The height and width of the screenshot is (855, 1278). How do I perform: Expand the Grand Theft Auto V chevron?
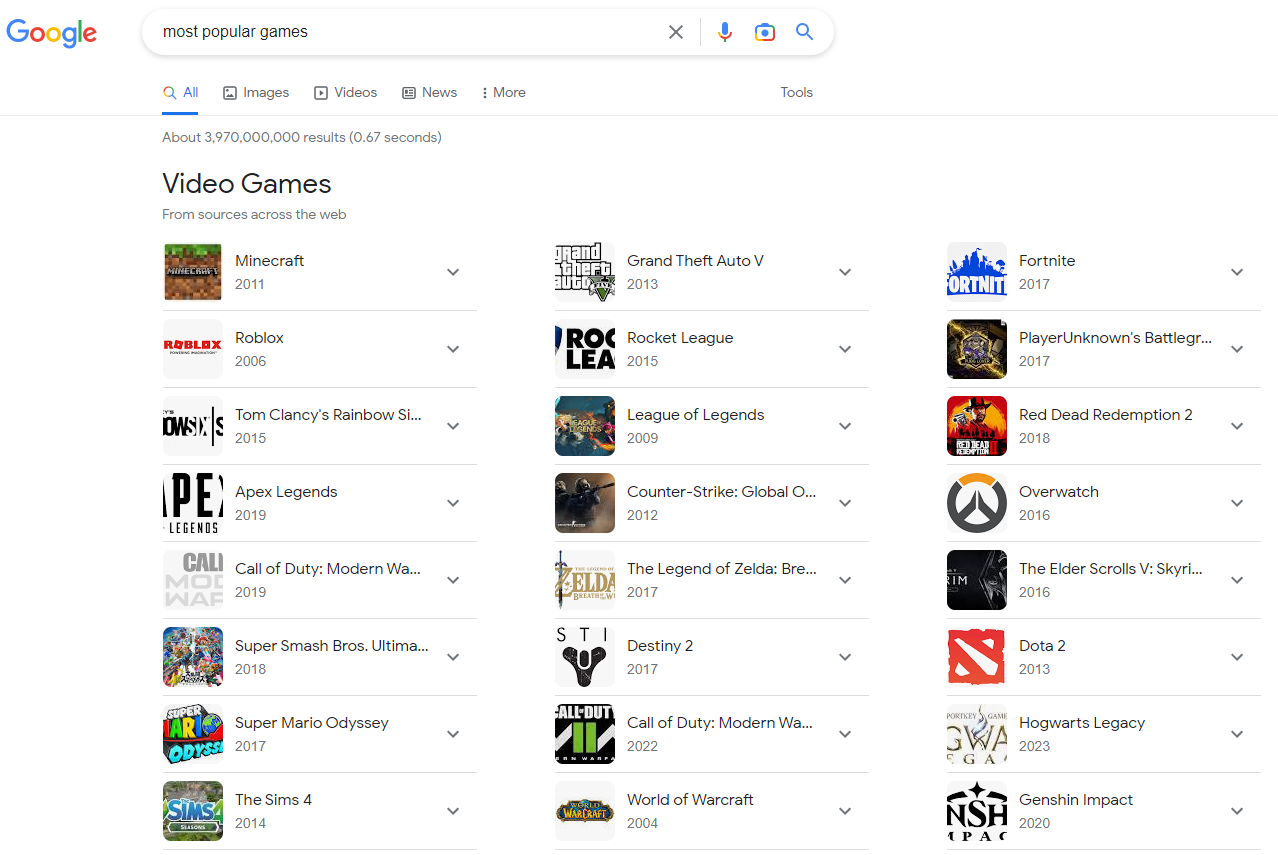click(845, 272)
